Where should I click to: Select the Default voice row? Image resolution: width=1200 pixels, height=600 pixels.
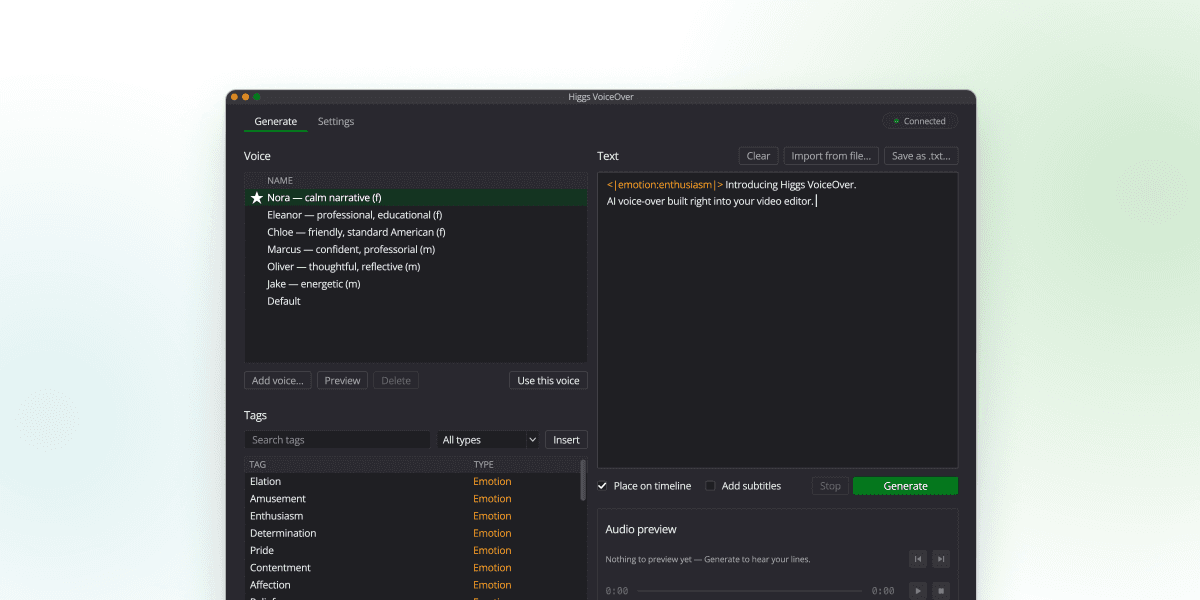(416, 301)
